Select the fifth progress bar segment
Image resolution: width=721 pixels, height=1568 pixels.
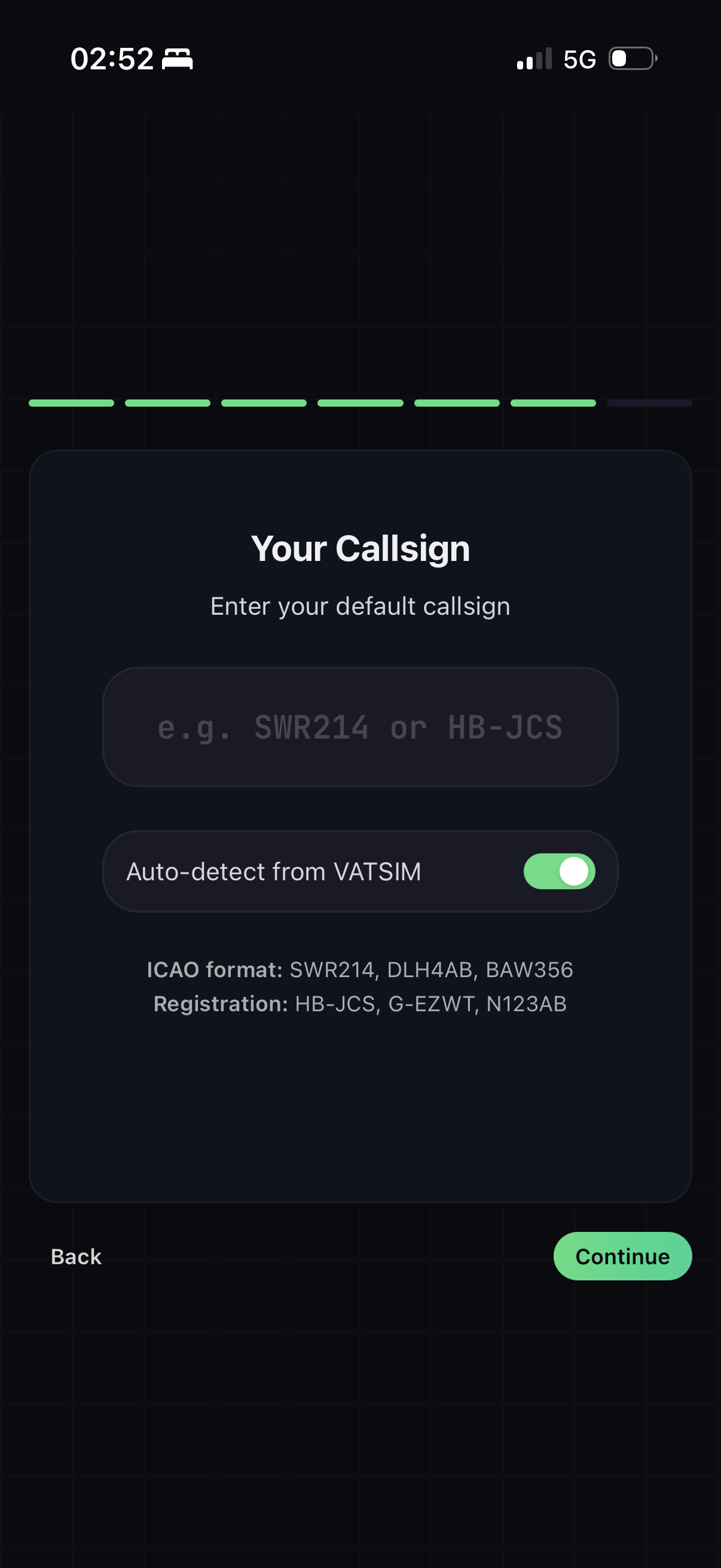pos(456,402)
